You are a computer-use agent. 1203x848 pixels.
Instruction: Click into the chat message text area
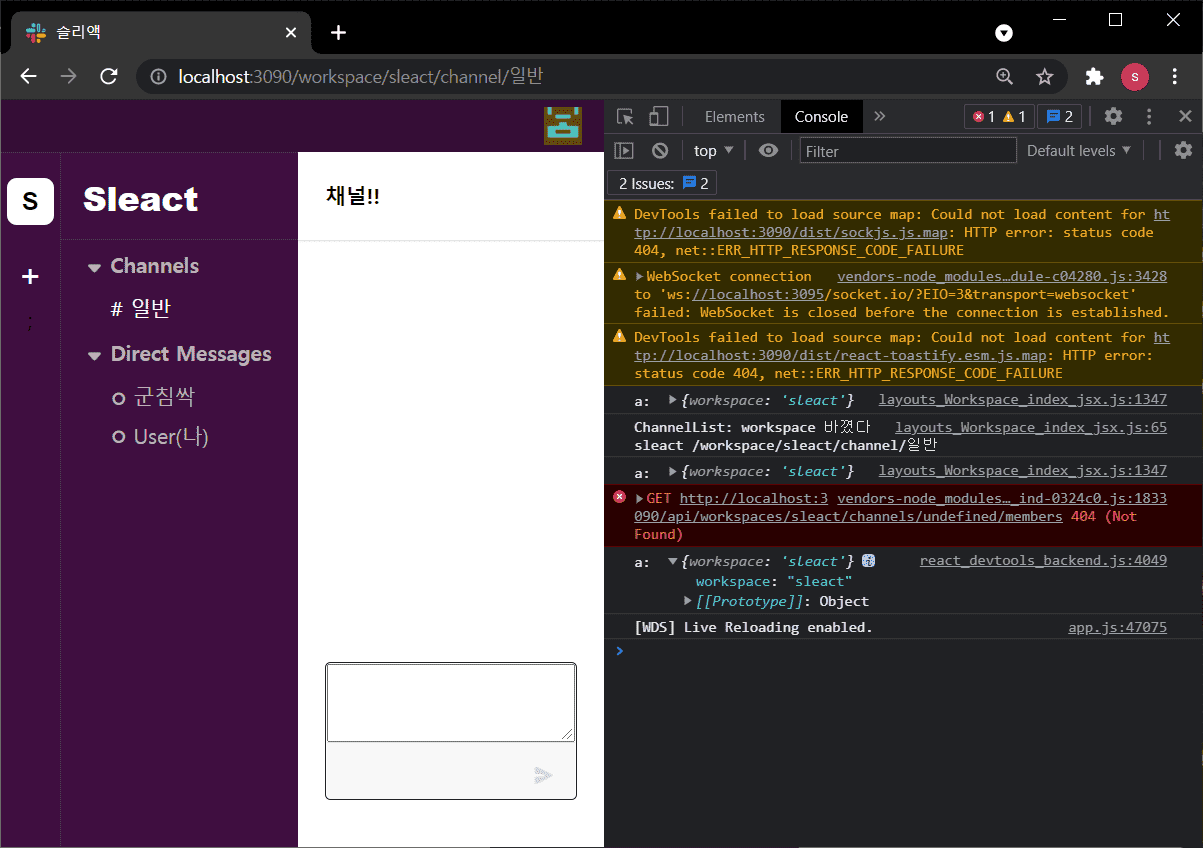point(451,703)
